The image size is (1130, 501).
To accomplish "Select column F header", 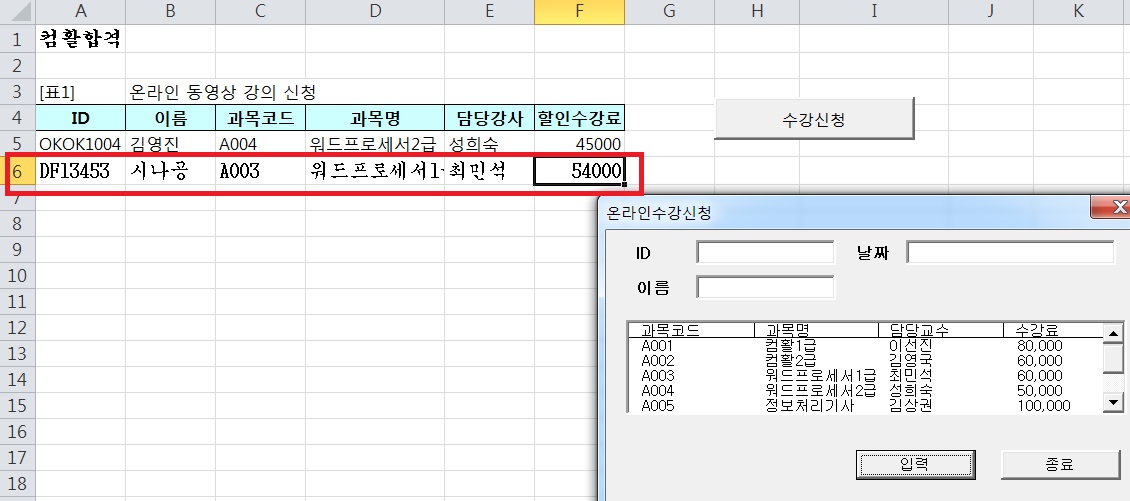I will (579, 12).
